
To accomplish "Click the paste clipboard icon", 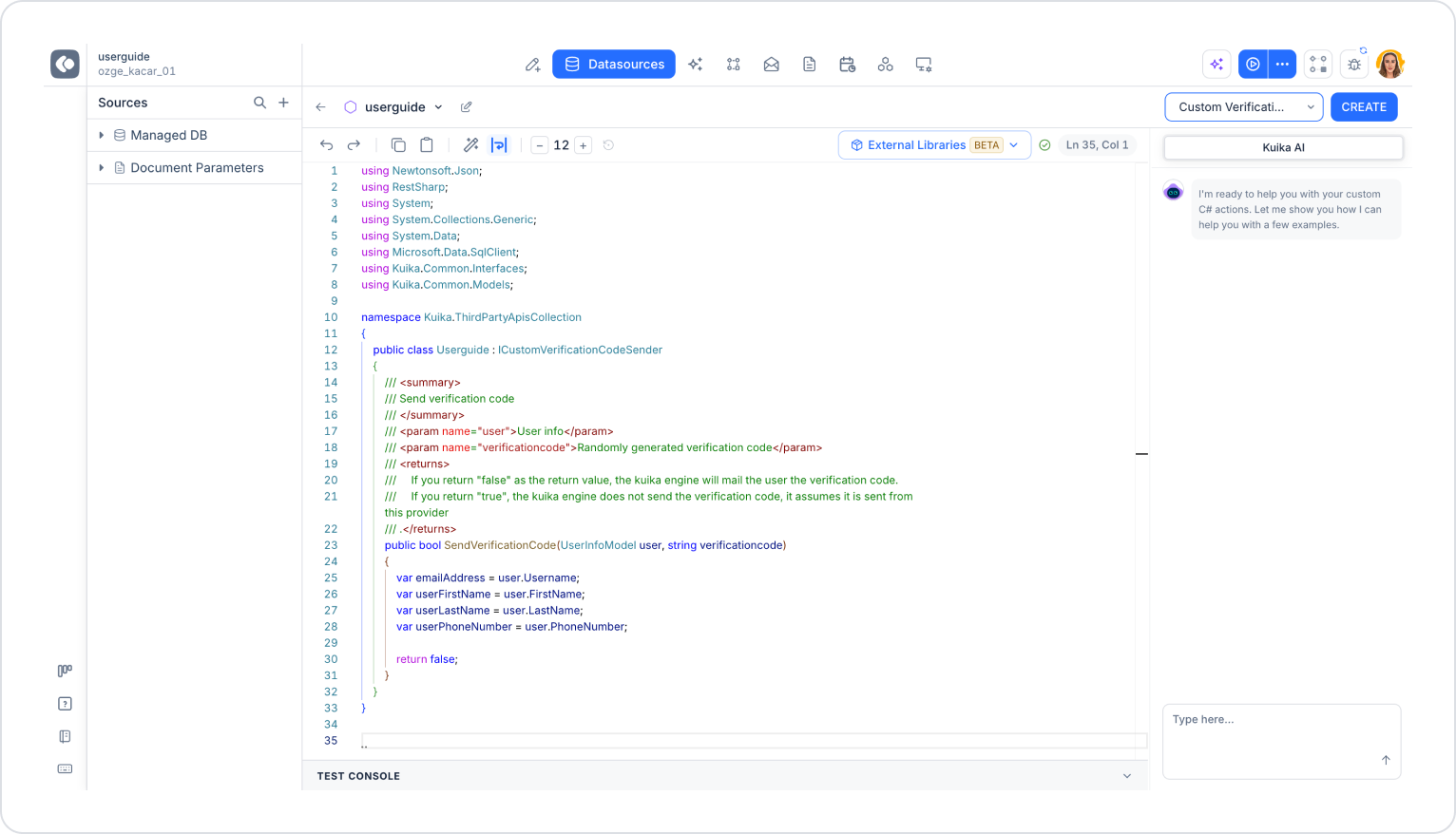I will tap(427, 145).
